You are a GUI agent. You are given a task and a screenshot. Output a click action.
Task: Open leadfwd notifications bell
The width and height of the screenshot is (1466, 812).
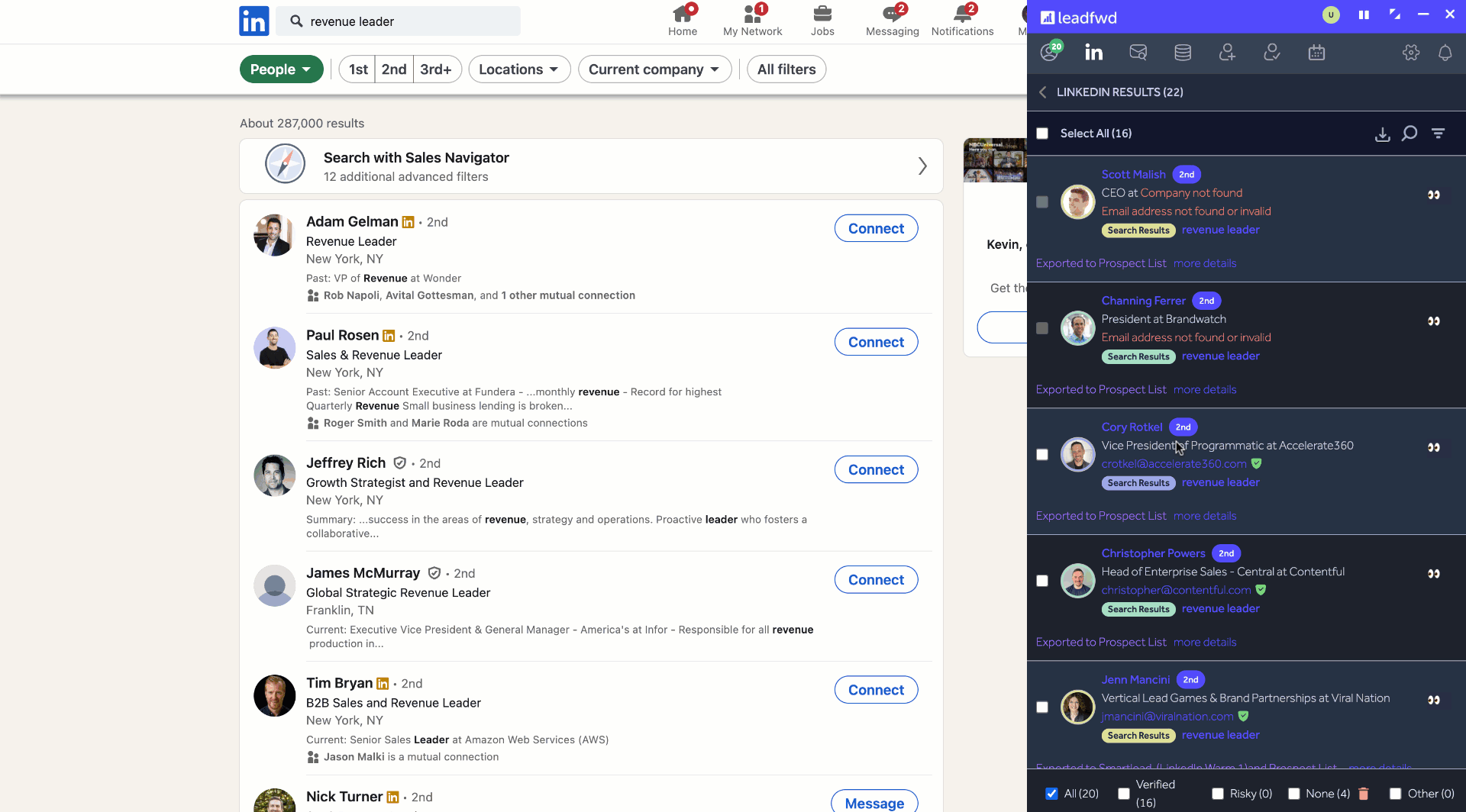(x=1445, y=52)
